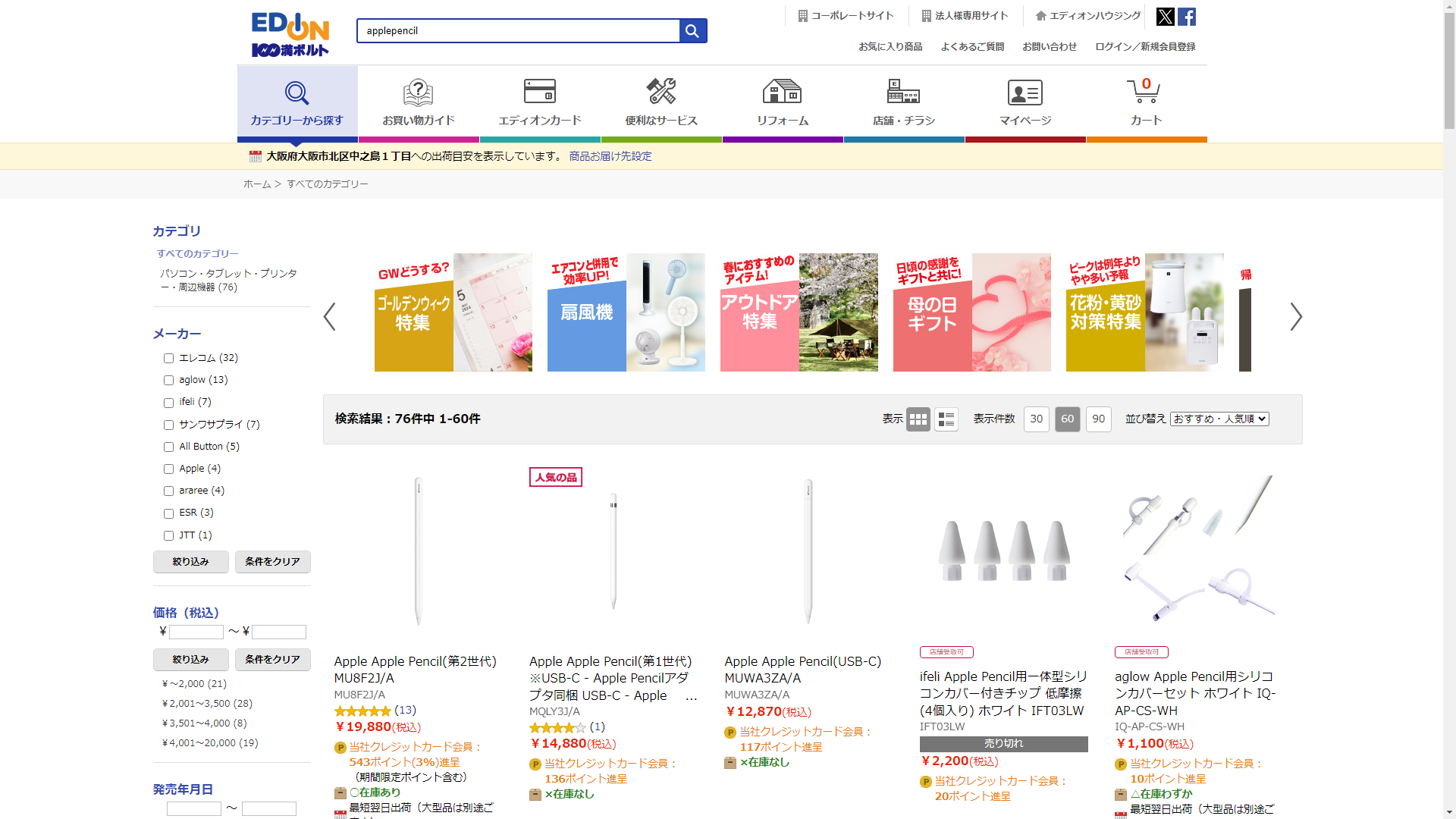1456x819 pixels.
Task: Open the sort order (並び替え) dropdown
Action: pyautogui.click(x=1219, y=419)
